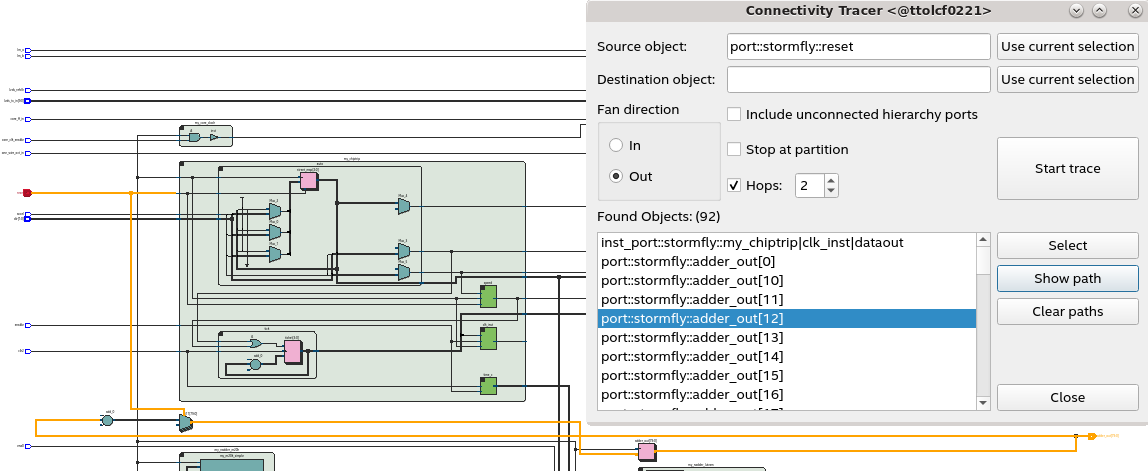Image resolution: width=1148 pixels, height=475 pixels.
Task: Click the red reset input port symbol
Action: tap(27, 192)
